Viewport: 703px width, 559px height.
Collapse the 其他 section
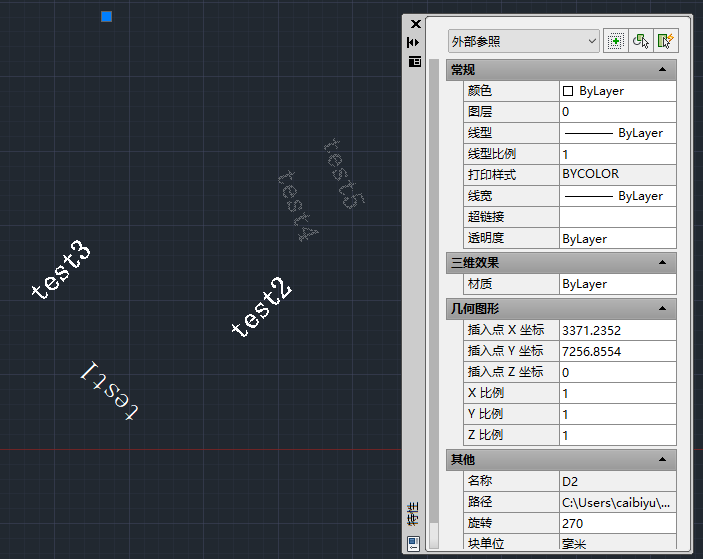click(x=662, y=459)
